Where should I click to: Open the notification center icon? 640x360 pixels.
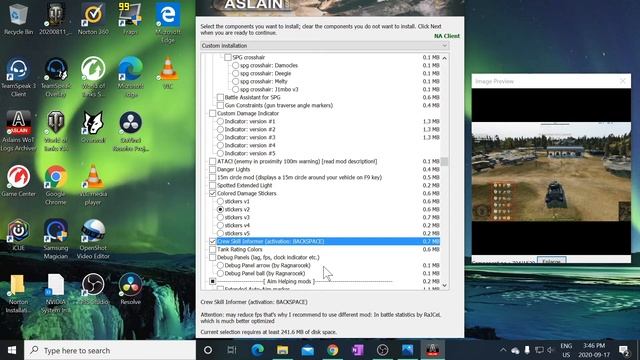coord(623,350)
